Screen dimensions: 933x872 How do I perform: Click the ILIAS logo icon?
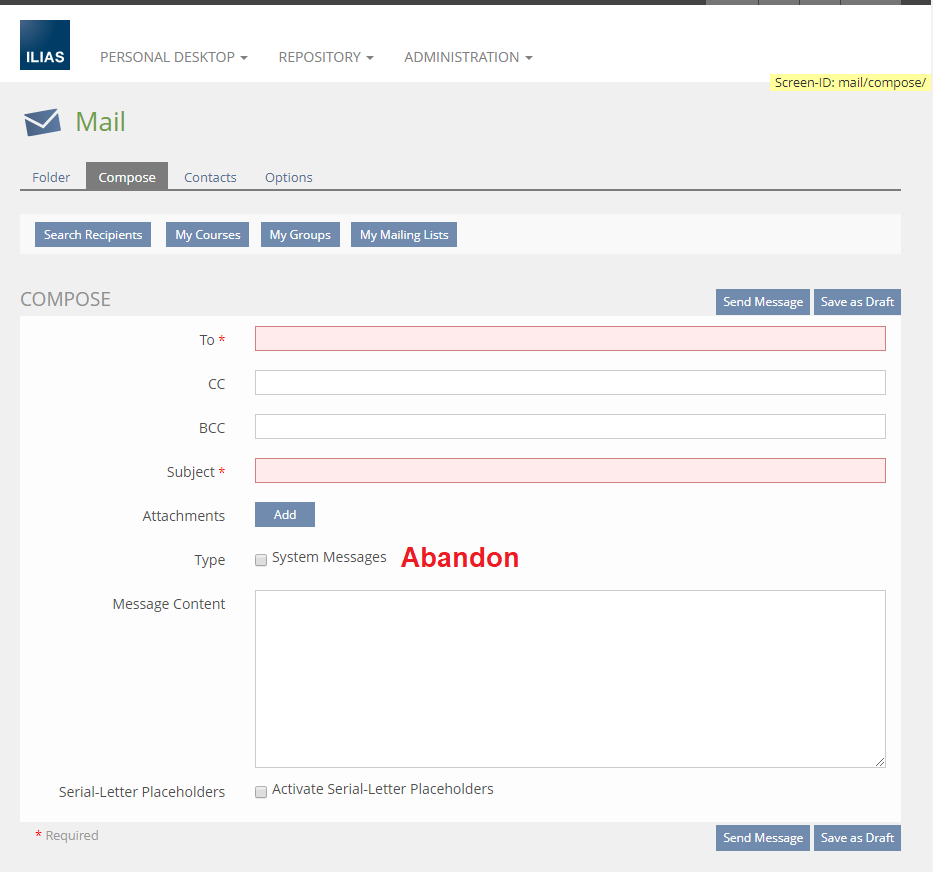click(x=45, y=45)
